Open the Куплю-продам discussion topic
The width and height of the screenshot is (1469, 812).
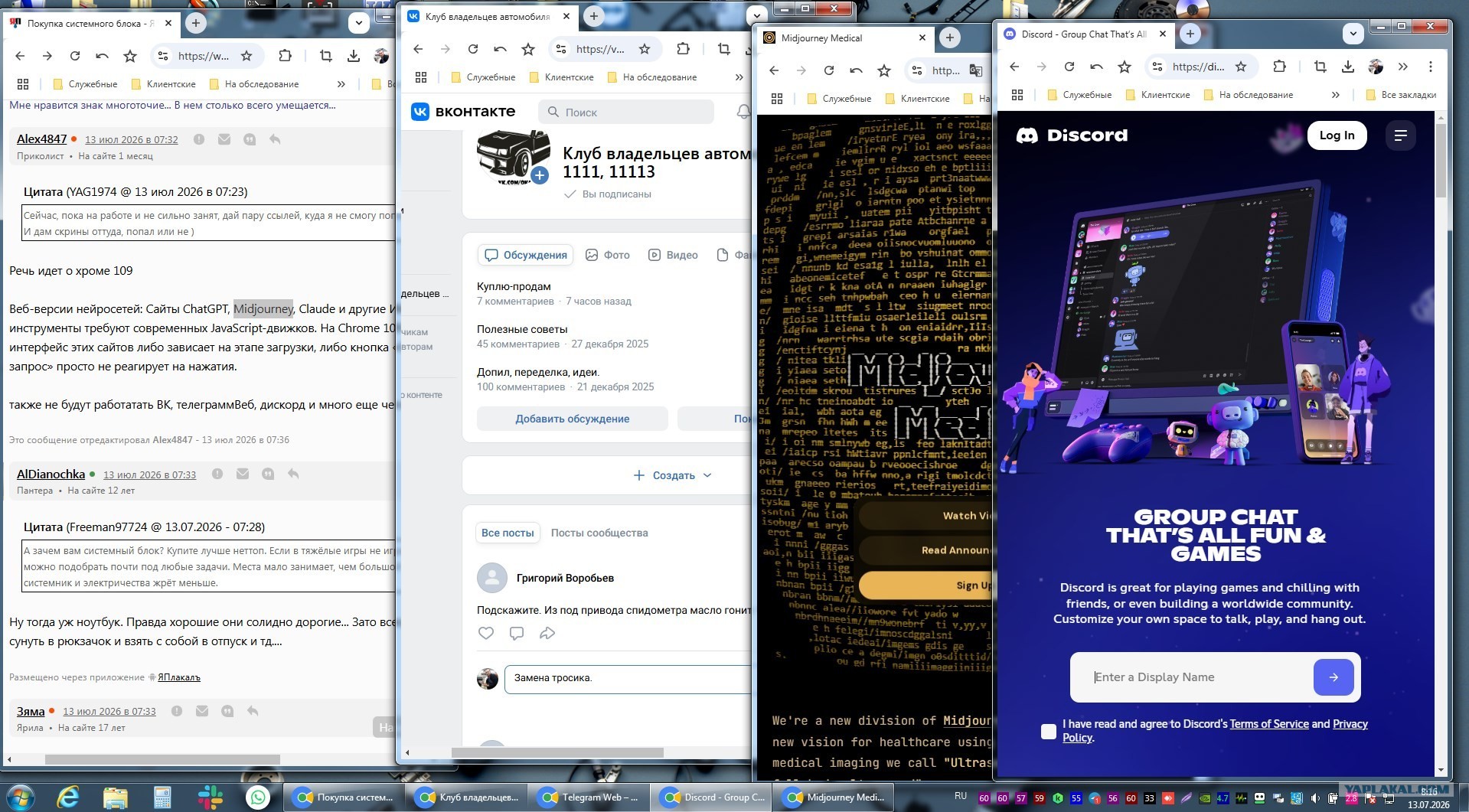coord(514,286)
